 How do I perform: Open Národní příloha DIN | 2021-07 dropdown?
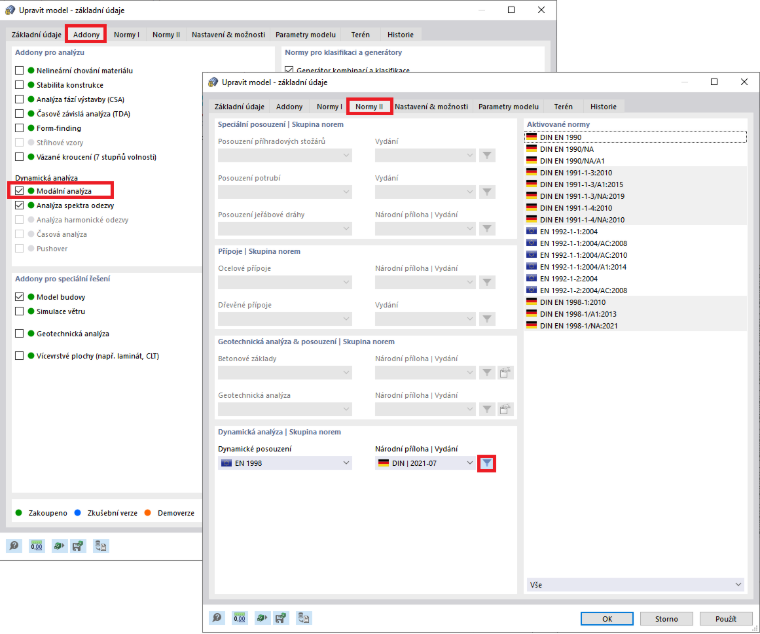[x=425, y=463]
